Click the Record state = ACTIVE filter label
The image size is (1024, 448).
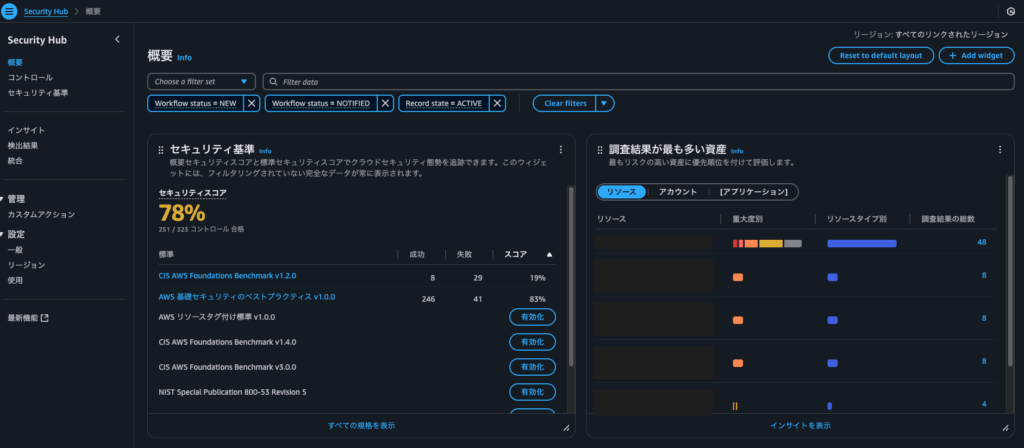coord(443,103)
